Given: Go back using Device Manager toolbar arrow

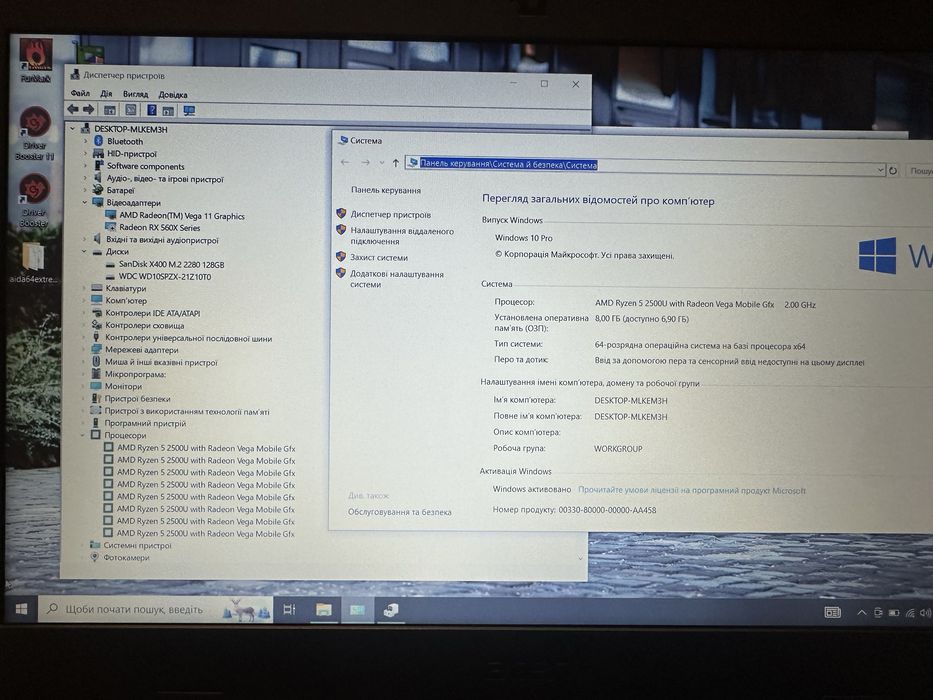Looking at the screenshot, I should click(73, 109).
